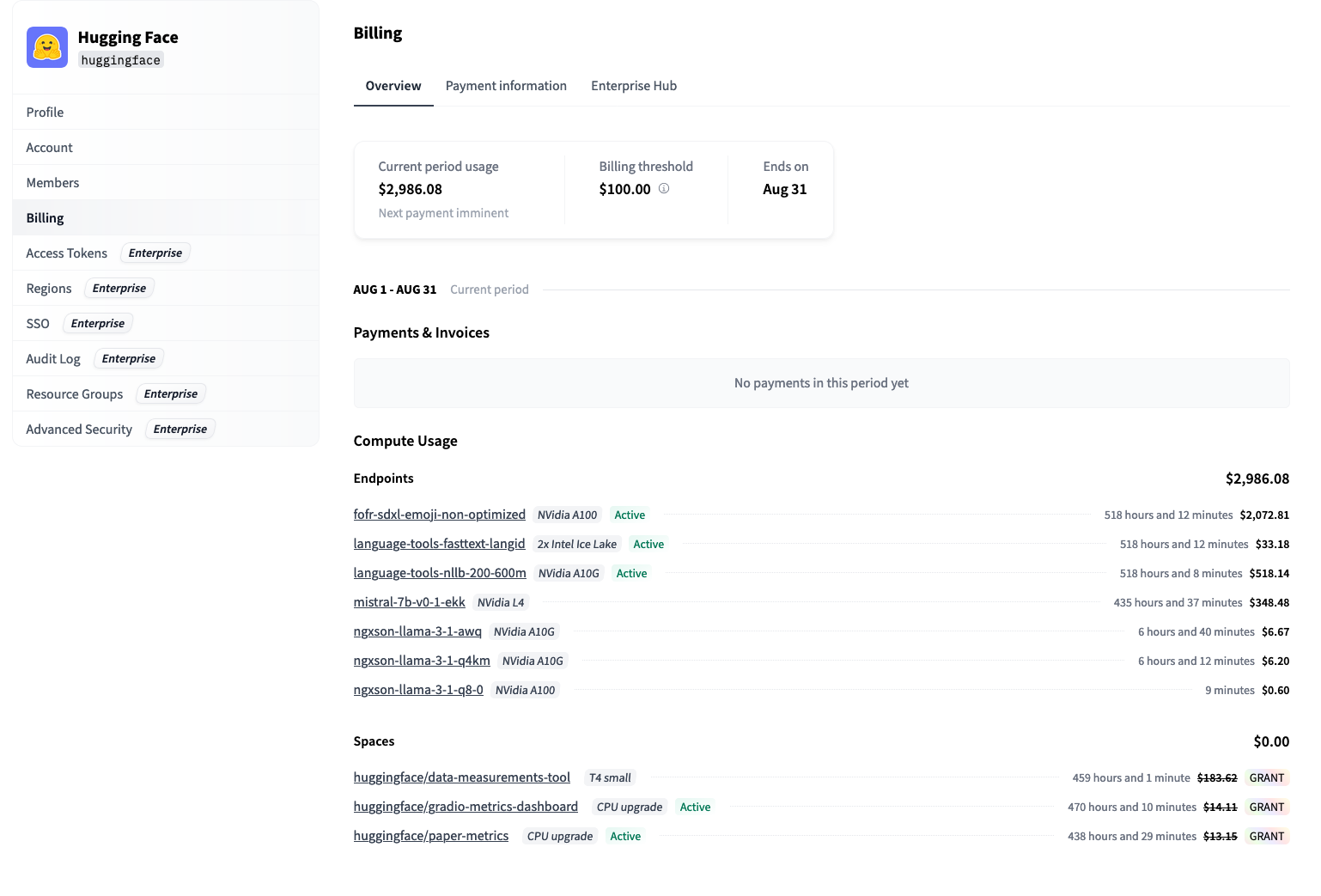The image size is (1321, 896).
Task: Navigate to the Audit Log section
Action: [x=53, y=358]
